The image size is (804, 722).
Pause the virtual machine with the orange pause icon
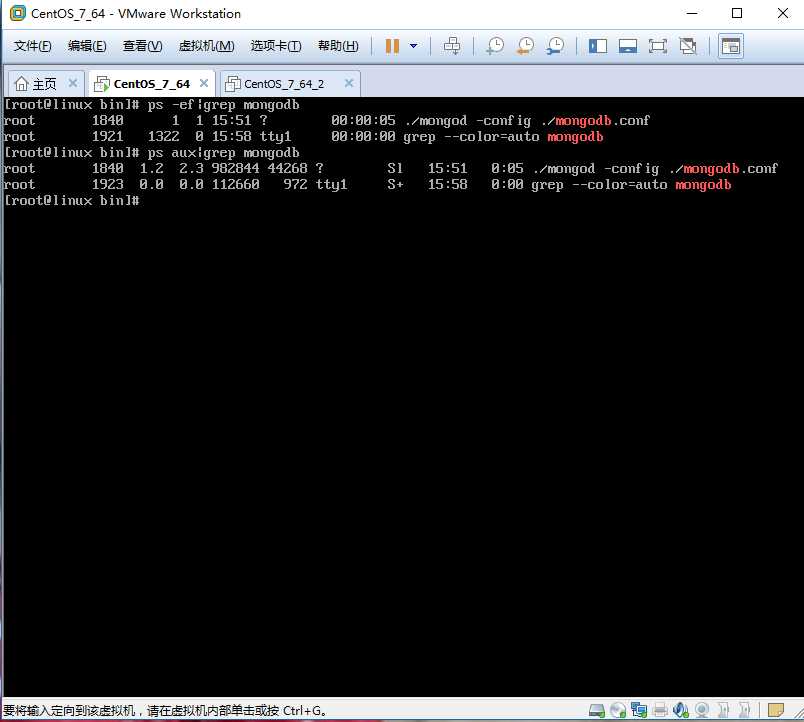point(392,46)
